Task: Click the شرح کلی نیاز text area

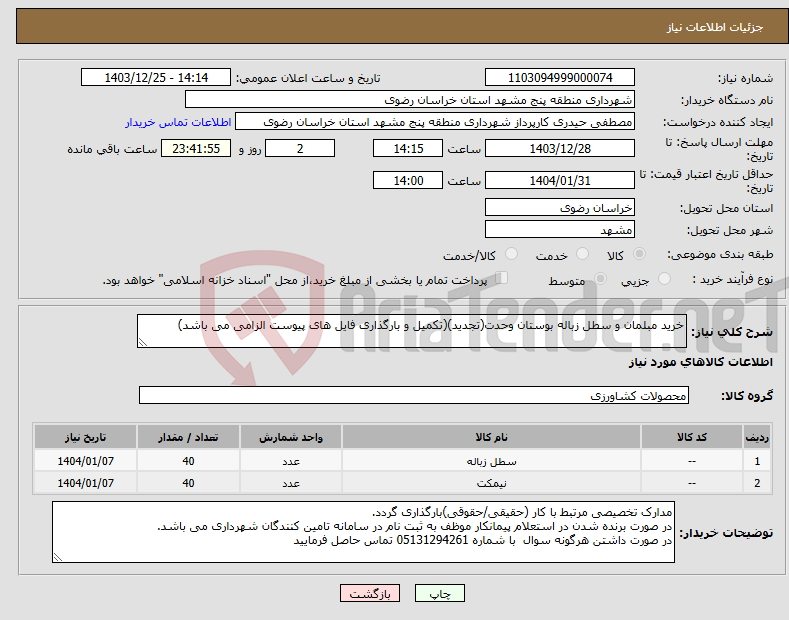Action: (412, 331)
